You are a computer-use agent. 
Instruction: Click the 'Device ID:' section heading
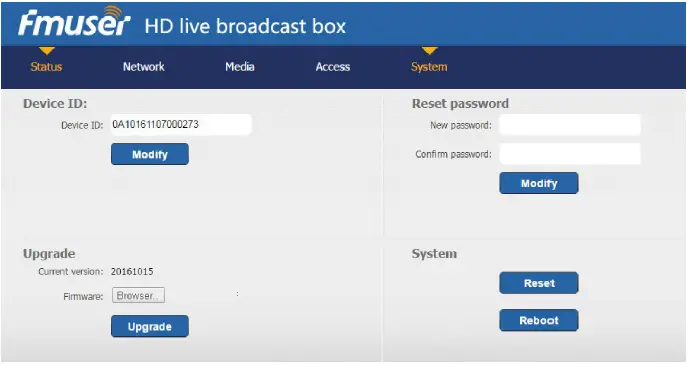tap(55, 104)
